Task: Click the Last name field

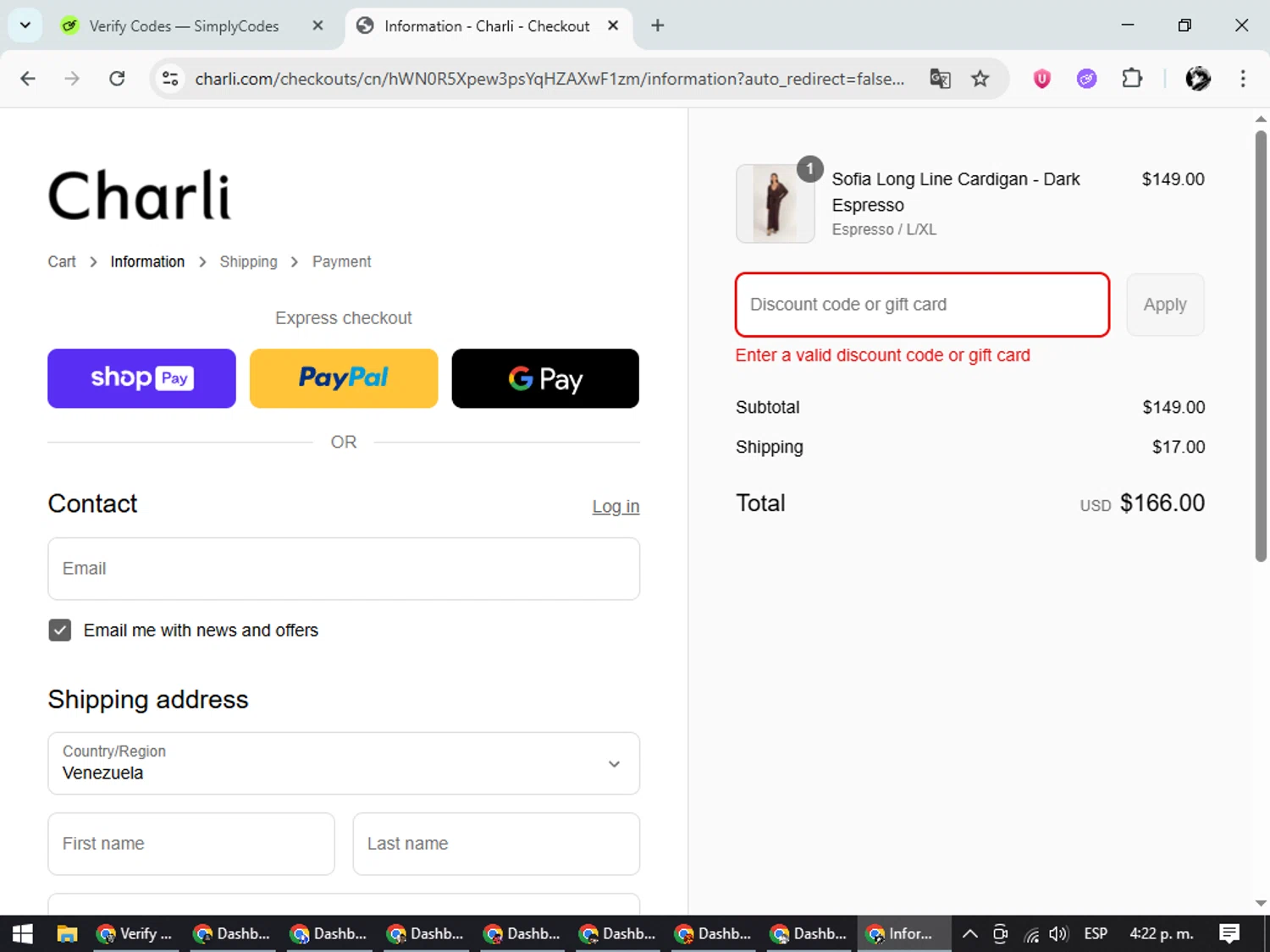Action: pyautogui.click(x=496, y=844)
